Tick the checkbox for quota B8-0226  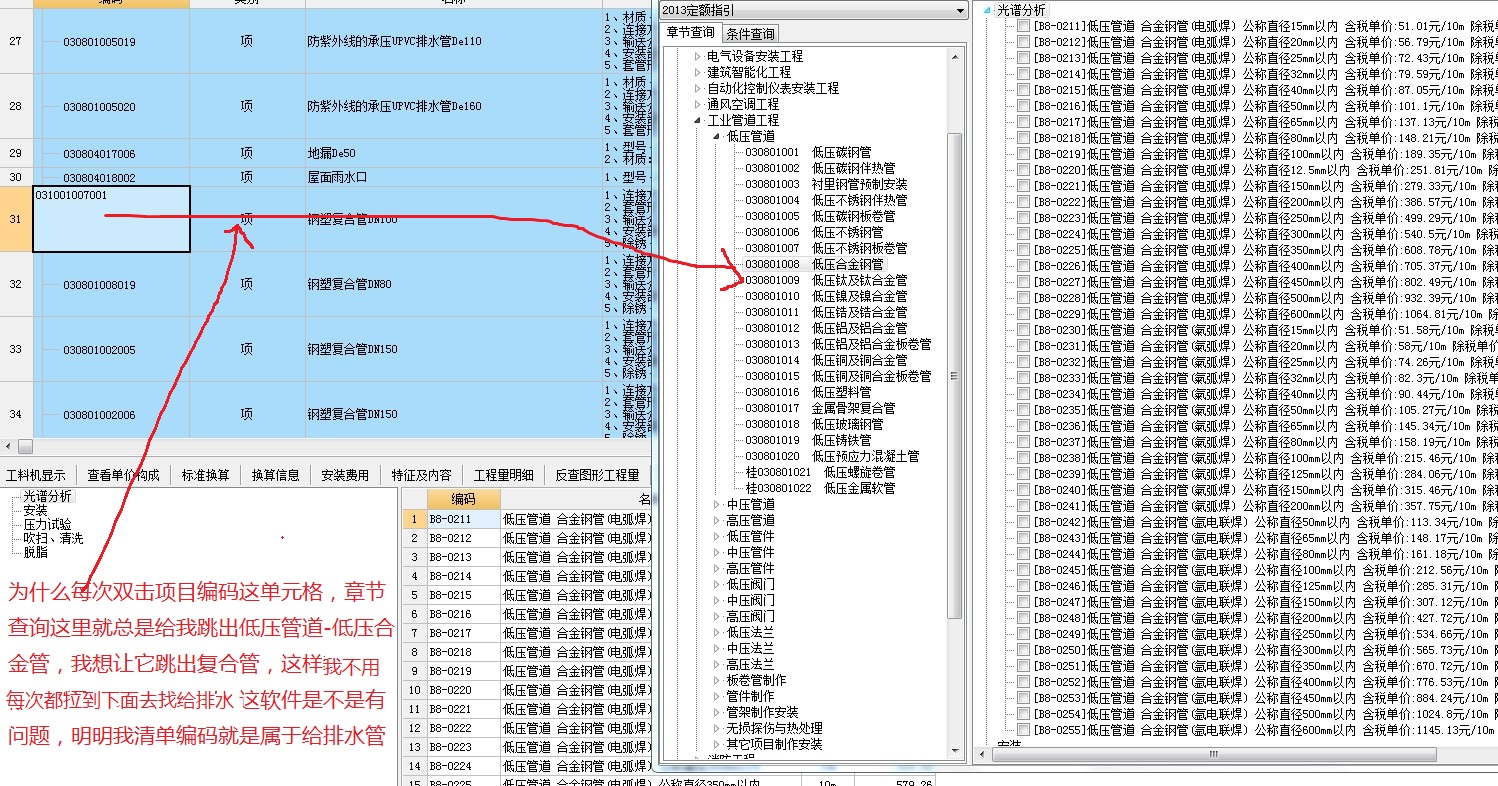[1023, 266]
